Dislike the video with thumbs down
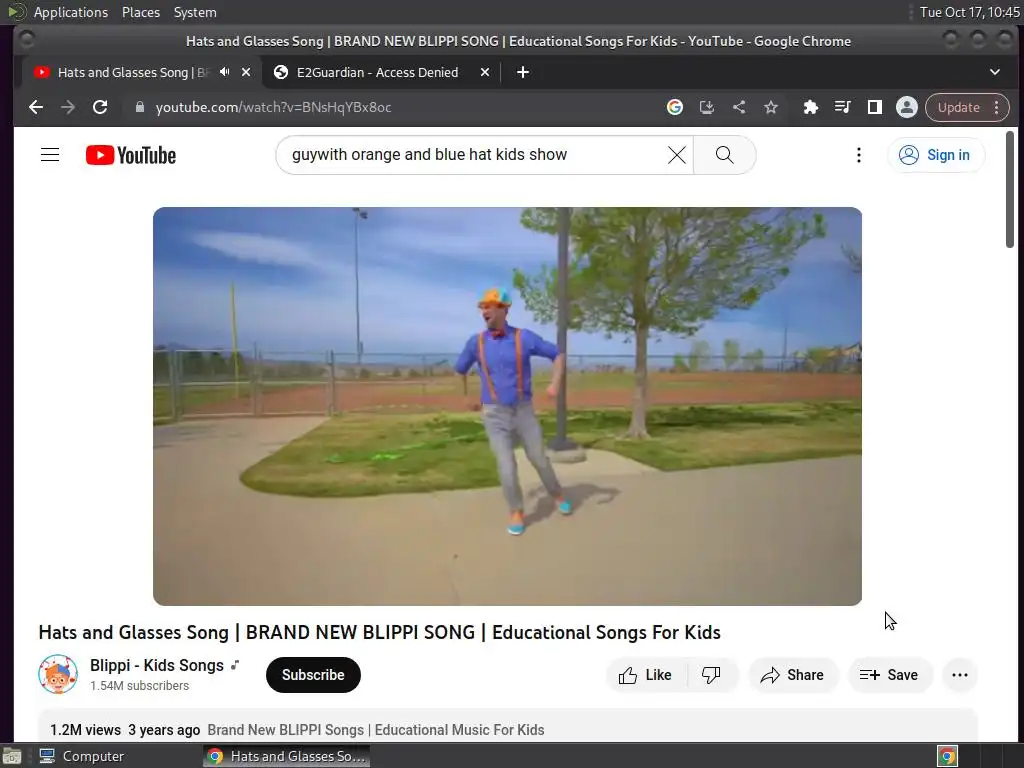The width and height of the screenshot is (1024, 768). point(712,675)
